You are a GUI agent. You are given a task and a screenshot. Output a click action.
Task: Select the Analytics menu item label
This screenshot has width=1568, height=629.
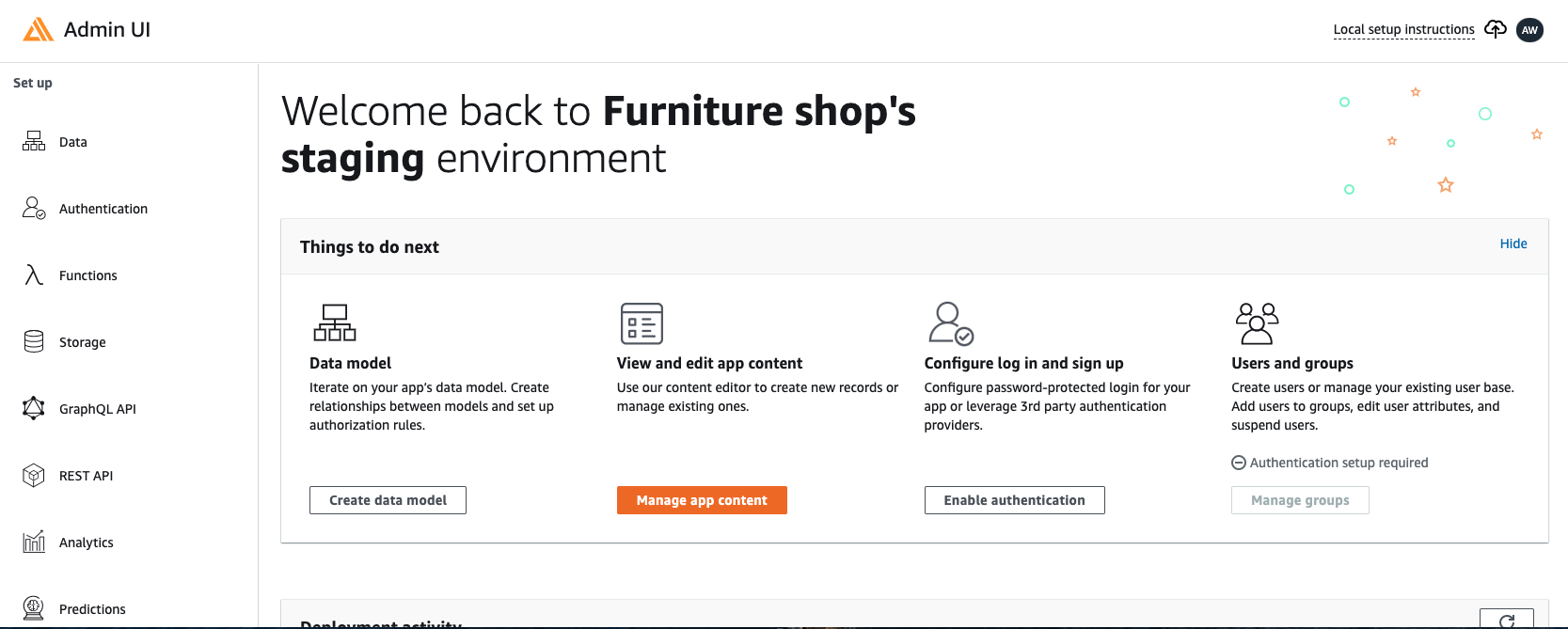point(87,543)
